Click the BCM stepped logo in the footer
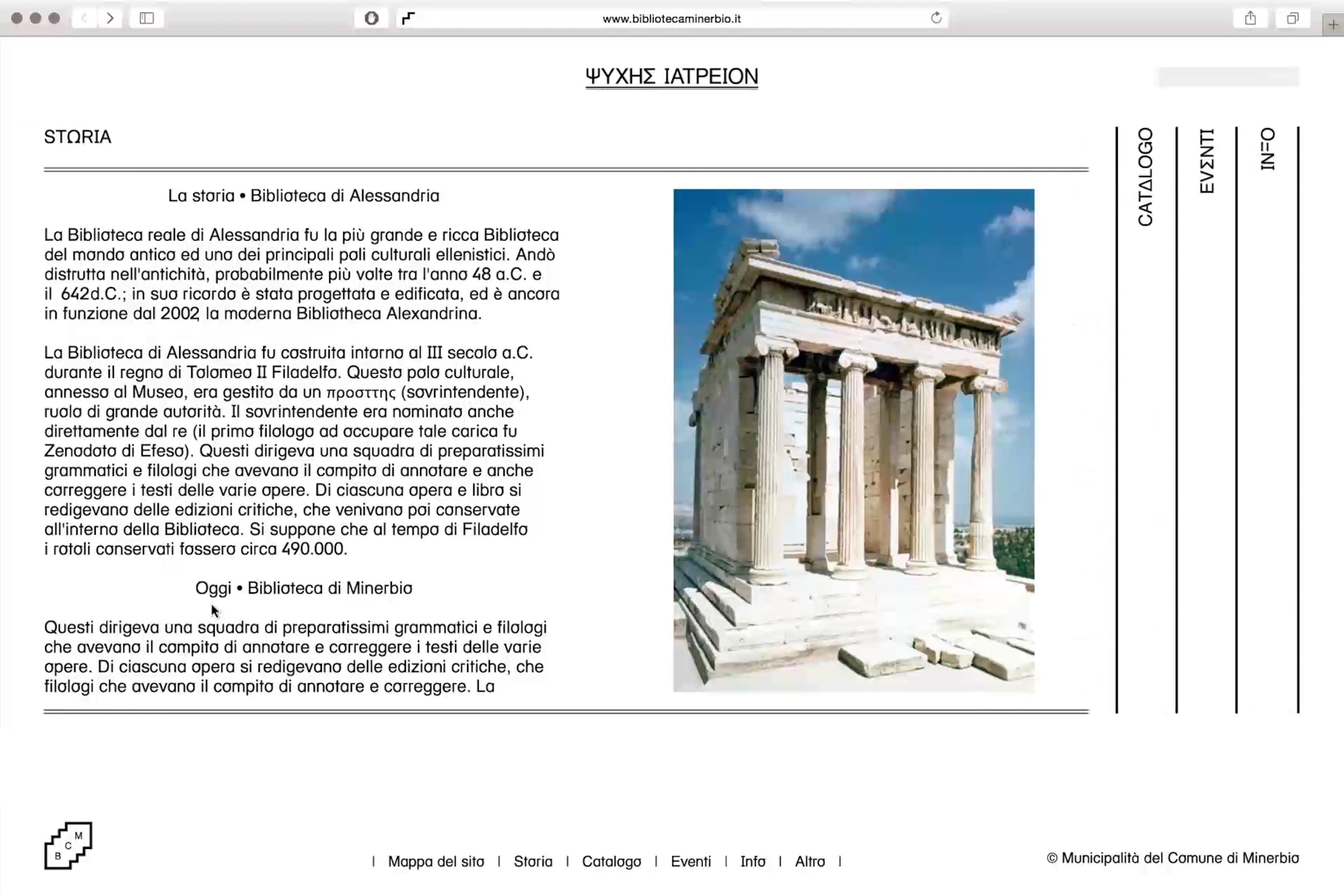Screen dimensions: 1344x896 (68, 846)
